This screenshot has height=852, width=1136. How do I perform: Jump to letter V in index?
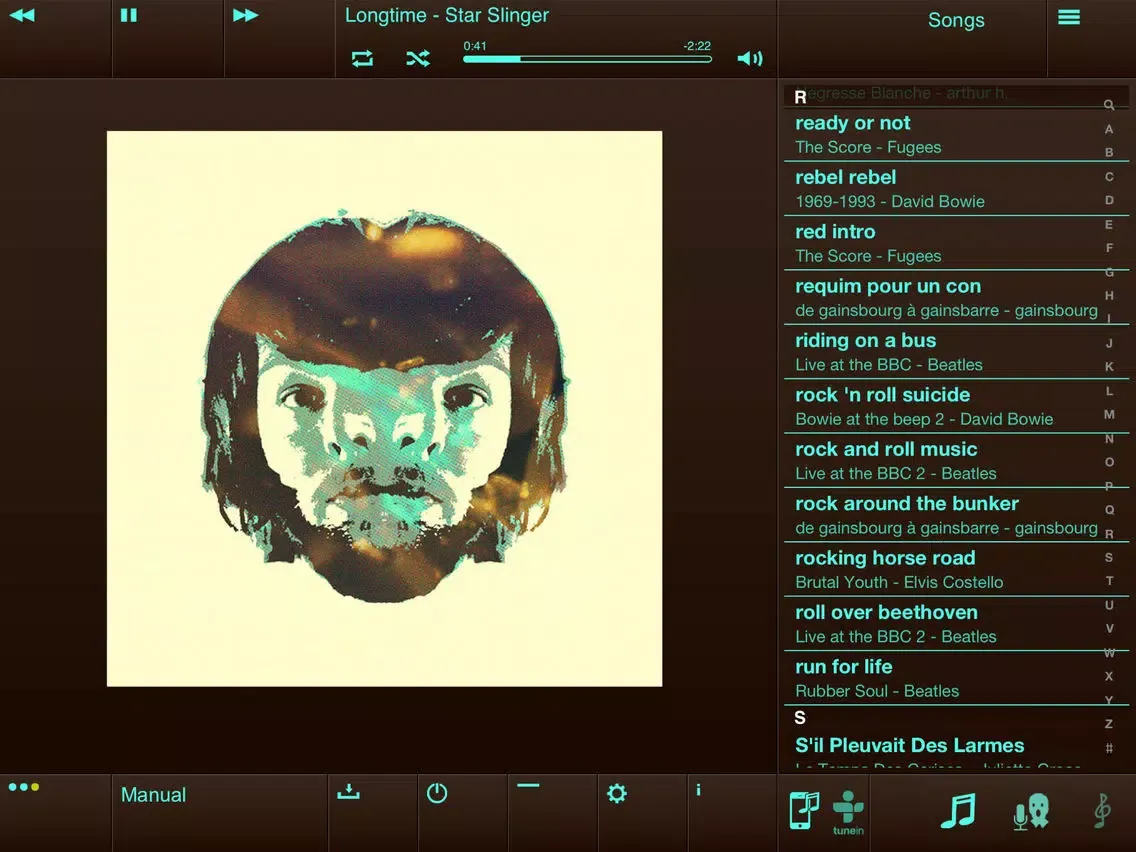[x=1108, y=629]
